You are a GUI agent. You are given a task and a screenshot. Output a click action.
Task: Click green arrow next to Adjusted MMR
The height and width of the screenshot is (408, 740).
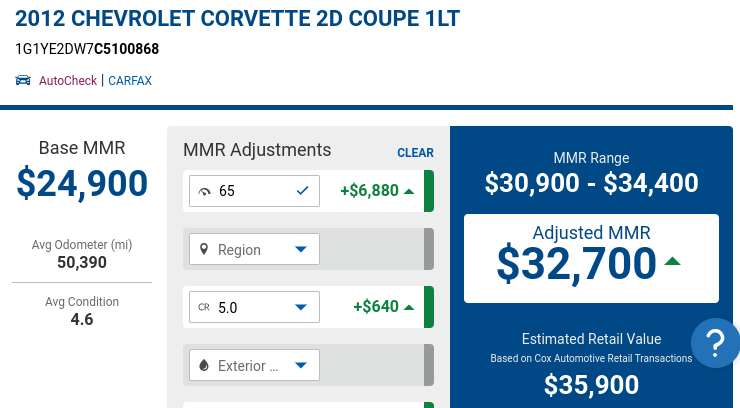click(x=672, y=261)
